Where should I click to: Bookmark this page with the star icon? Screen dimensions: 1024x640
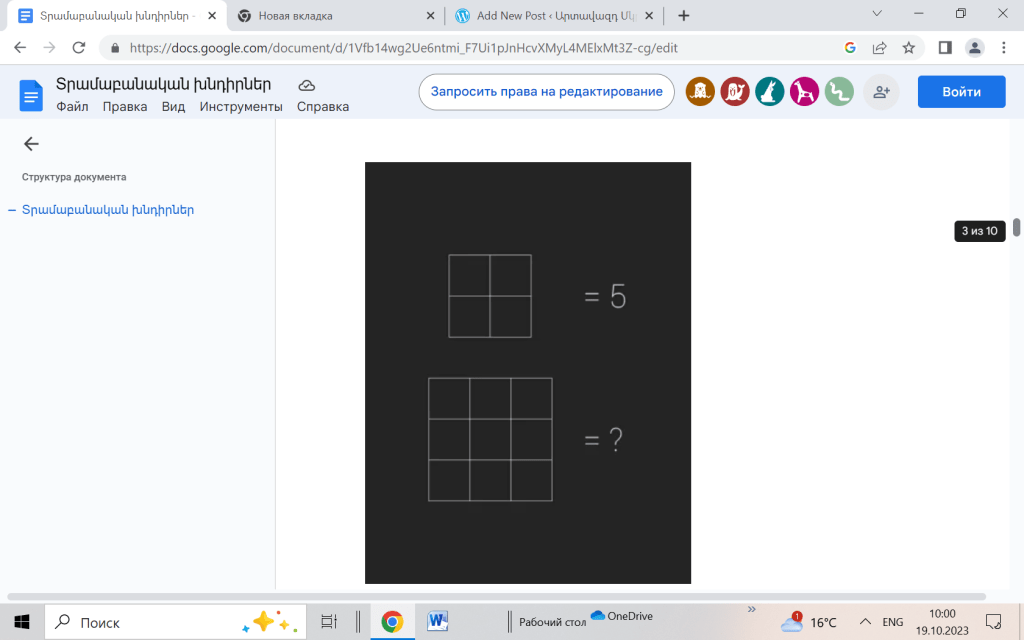pyautogui.click(x=908, y=47)
